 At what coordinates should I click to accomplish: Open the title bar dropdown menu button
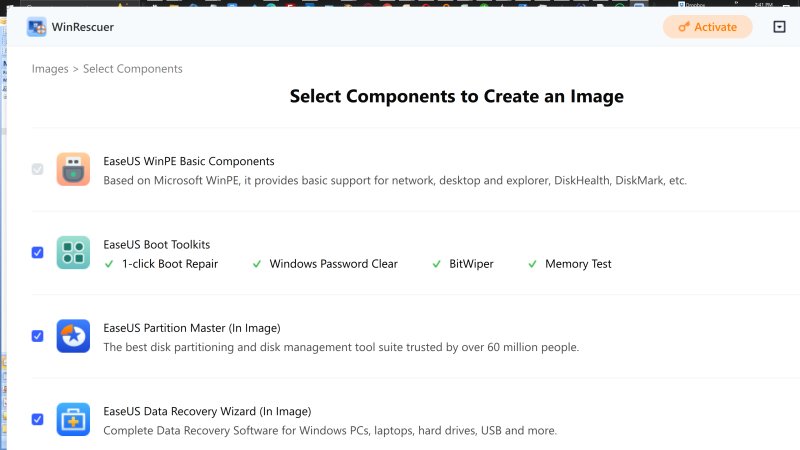(x=780, y=27)
